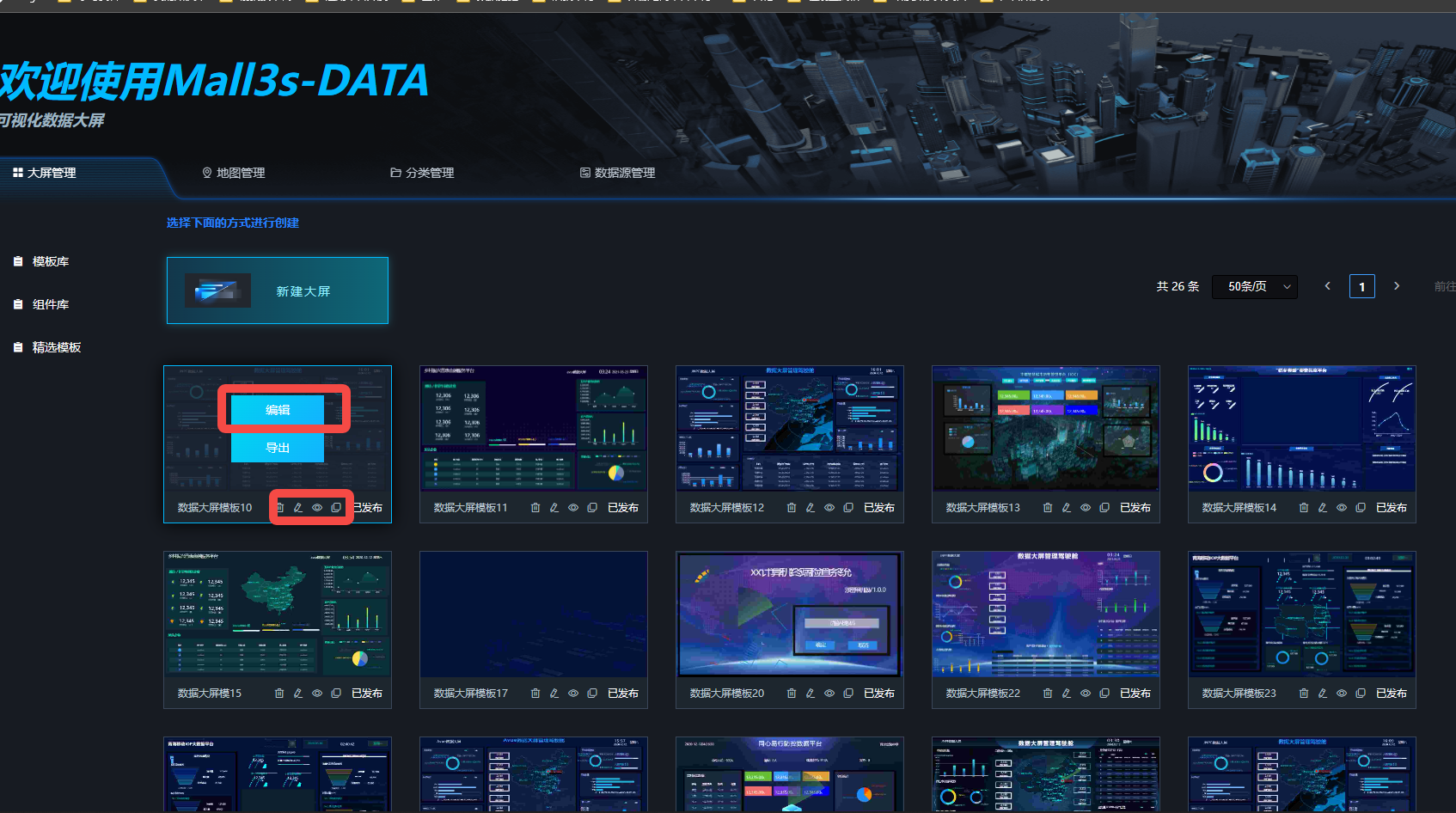Copy 数据大屏模15 using duplicate icon
1456x813 pixels.
336,694
